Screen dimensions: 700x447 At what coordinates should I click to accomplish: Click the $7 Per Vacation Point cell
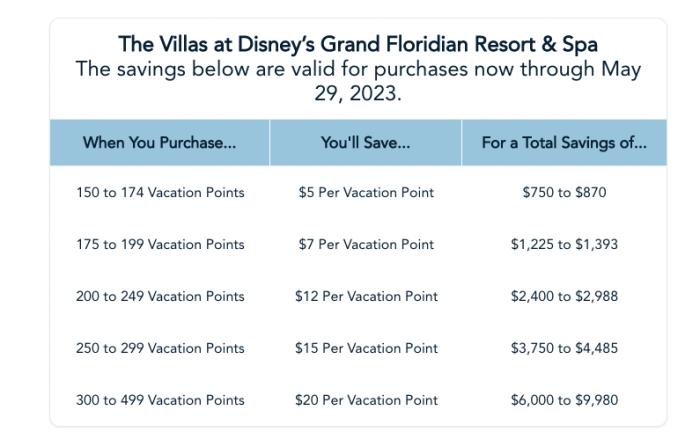pyautogui.click(x=366, y=245)
